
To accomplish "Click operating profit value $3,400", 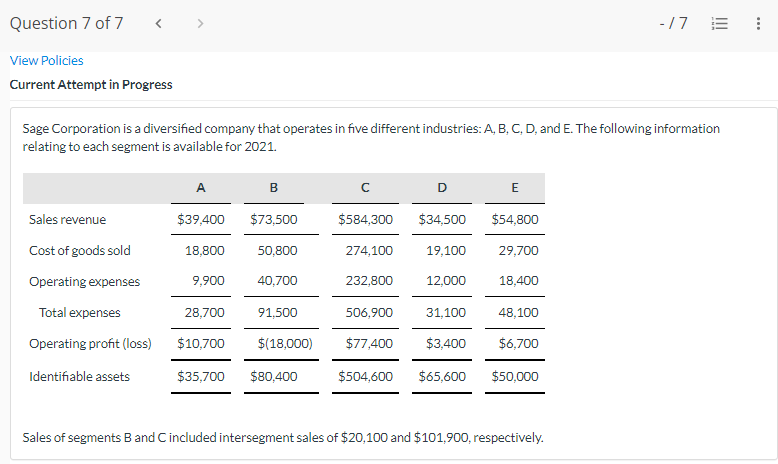I will coord(446,343).
